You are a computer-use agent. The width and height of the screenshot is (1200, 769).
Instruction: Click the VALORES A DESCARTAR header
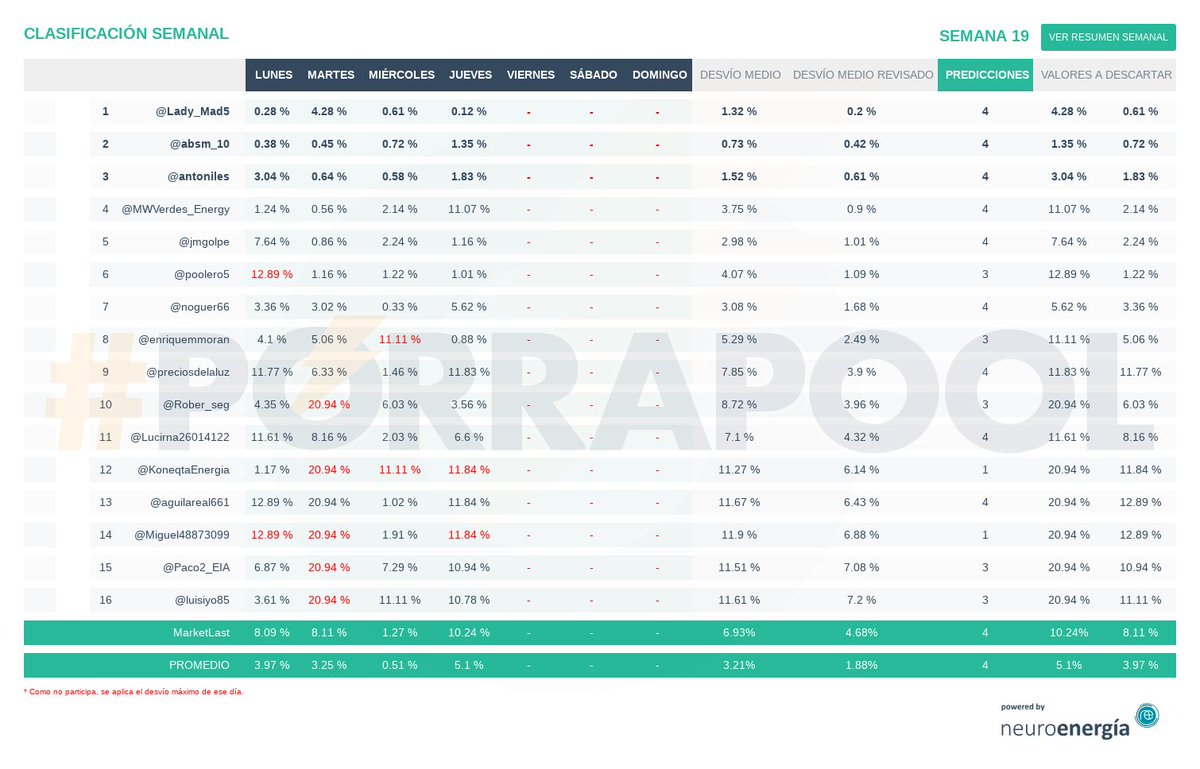coord(1106,75)
